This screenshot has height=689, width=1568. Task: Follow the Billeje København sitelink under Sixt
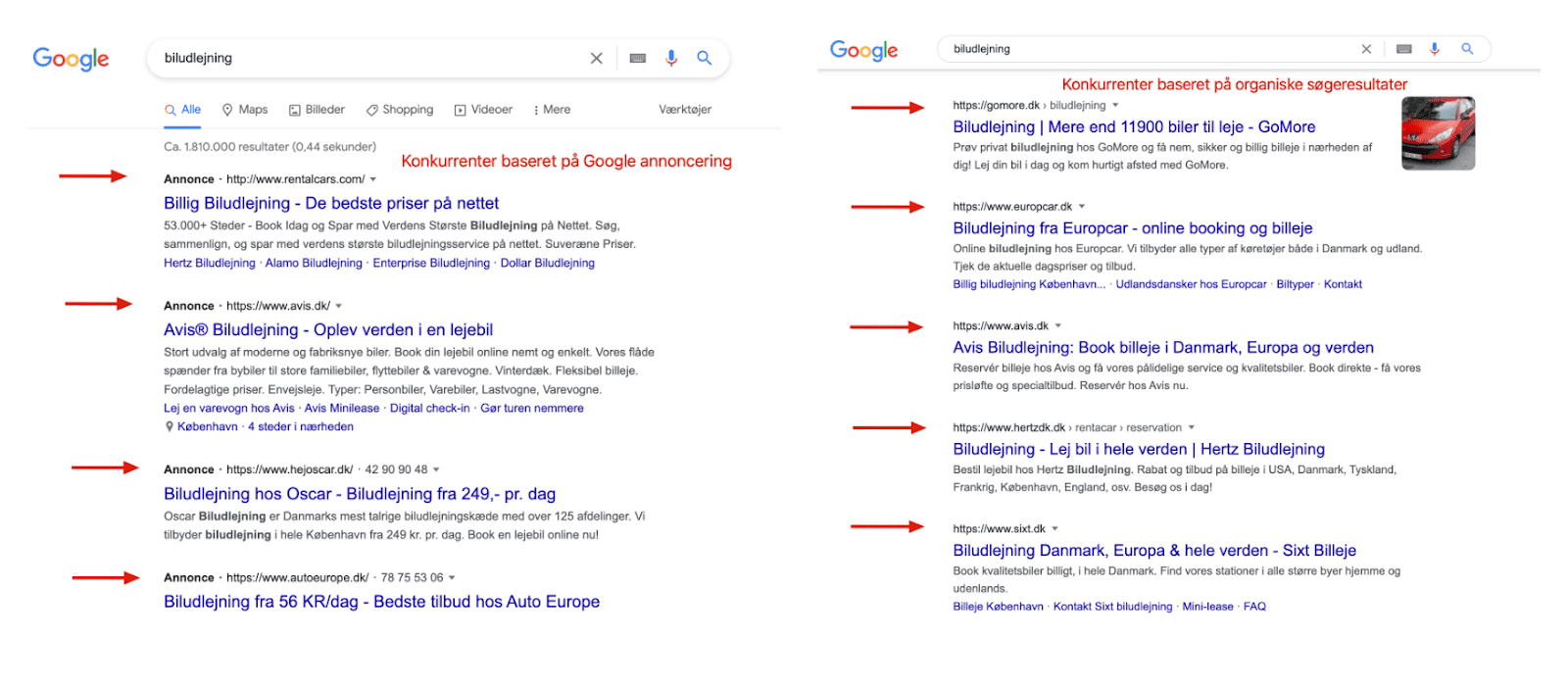click(999, 608)
